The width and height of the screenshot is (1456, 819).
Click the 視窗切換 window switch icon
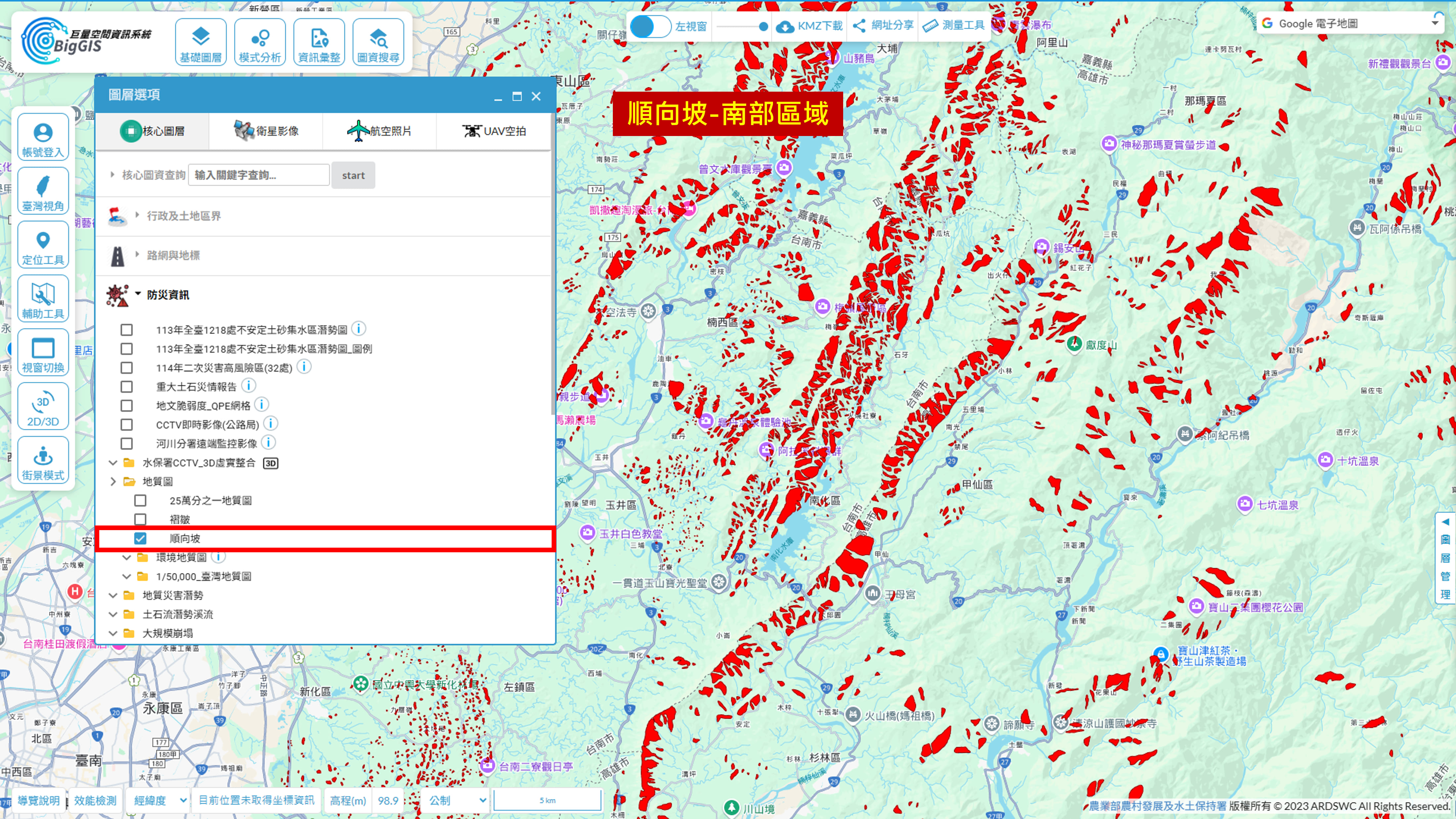(43, 352)
